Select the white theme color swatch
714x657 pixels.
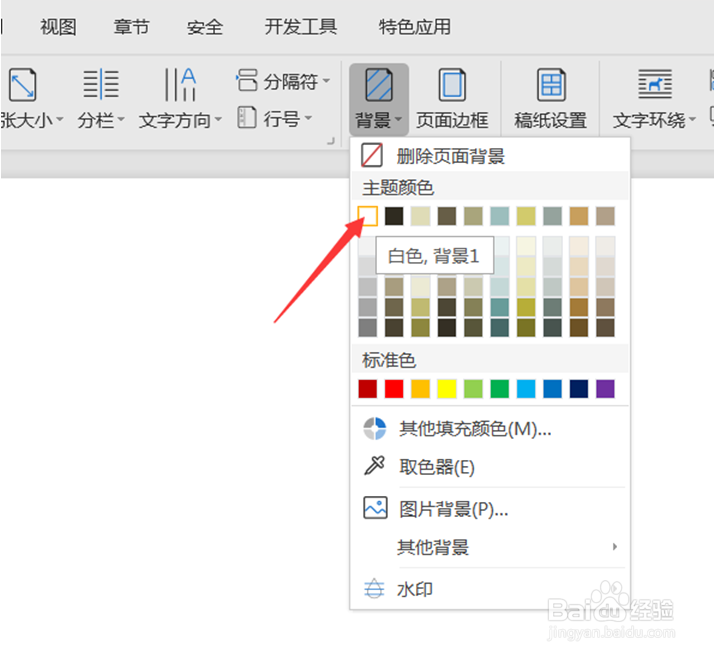coord(367,216)
